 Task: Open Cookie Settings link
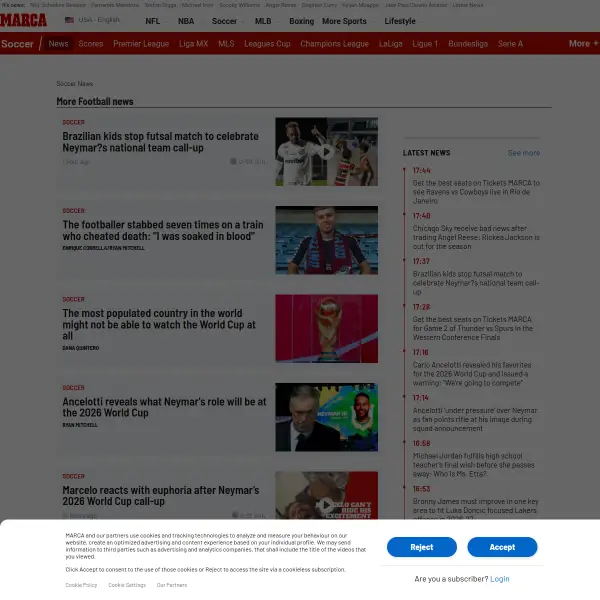pyautogui.click(x=127, y=585)
